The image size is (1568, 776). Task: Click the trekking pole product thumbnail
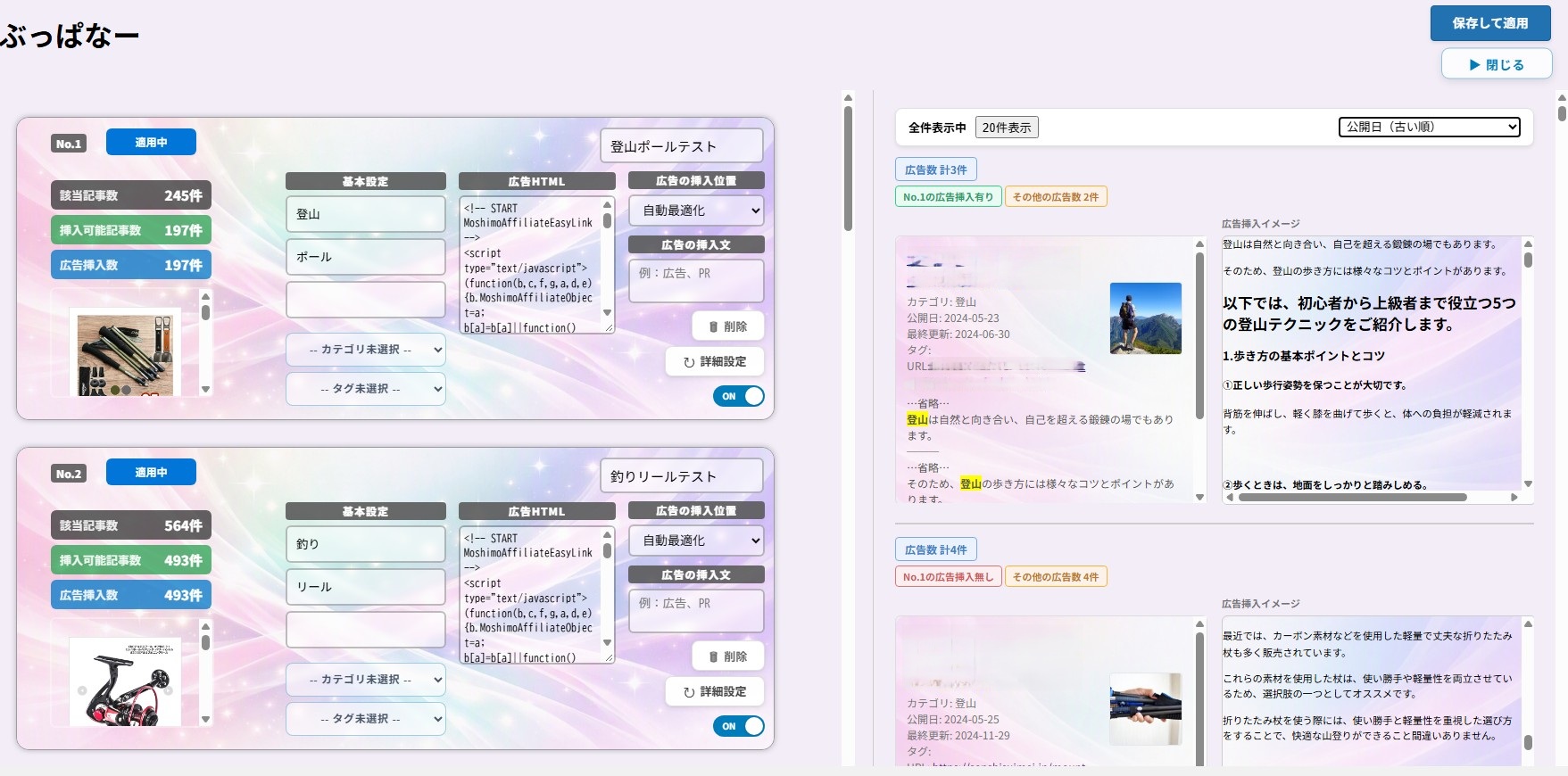click(125, 352)
